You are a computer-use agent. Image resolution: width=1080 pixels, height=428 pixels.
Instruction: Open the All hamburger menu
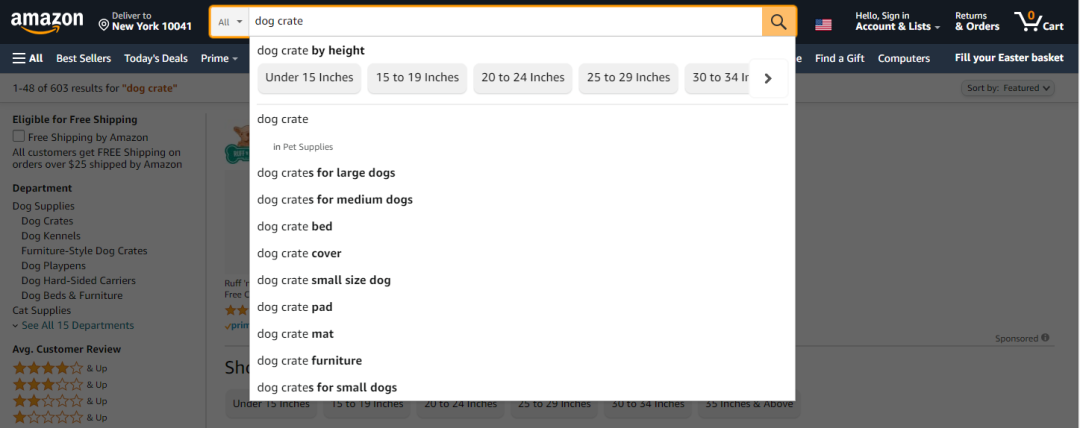[x=28, y=58]
